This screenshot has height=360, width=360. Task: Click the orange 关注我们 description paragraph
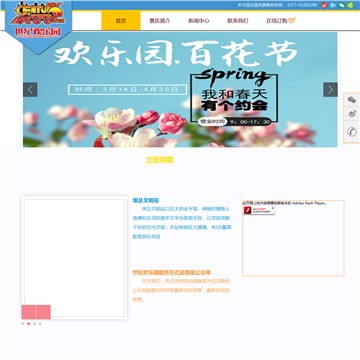pos(182,290)
